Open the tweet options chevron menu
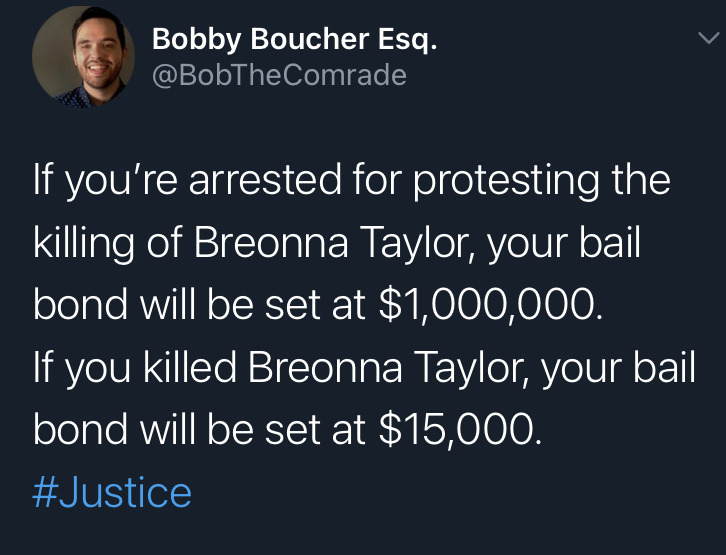This screenshot has width=726, height=555. coord(706,38)
